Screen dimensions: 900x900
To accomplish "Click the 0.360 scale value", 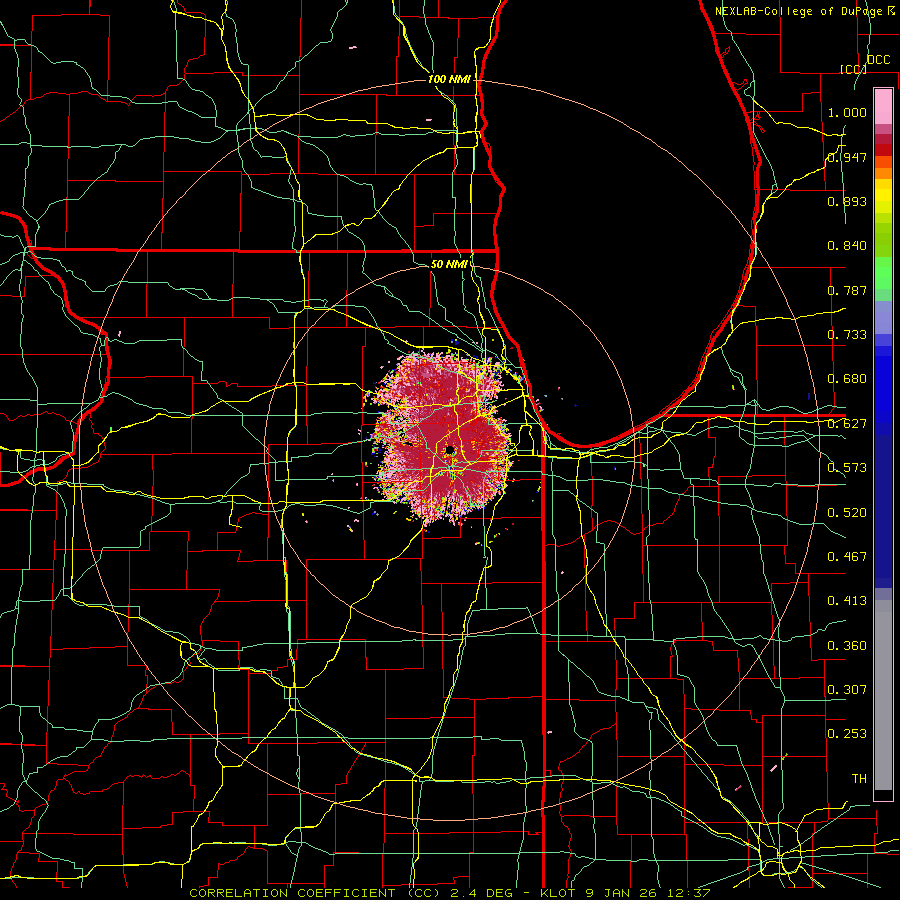I will (847, 646).
